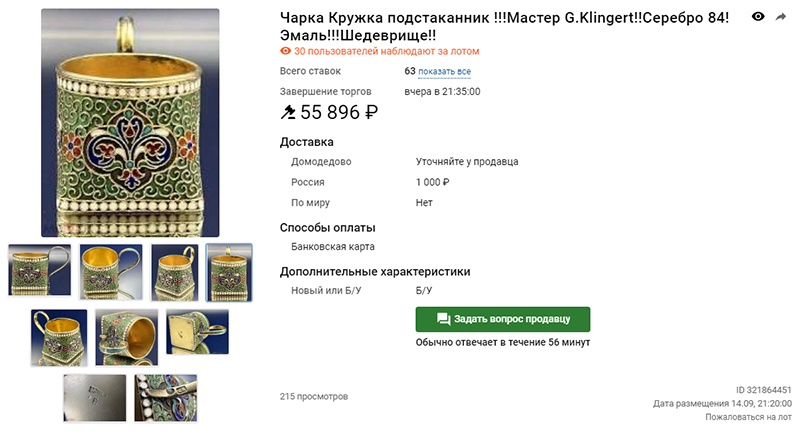Click the share arrow icon

781,17
